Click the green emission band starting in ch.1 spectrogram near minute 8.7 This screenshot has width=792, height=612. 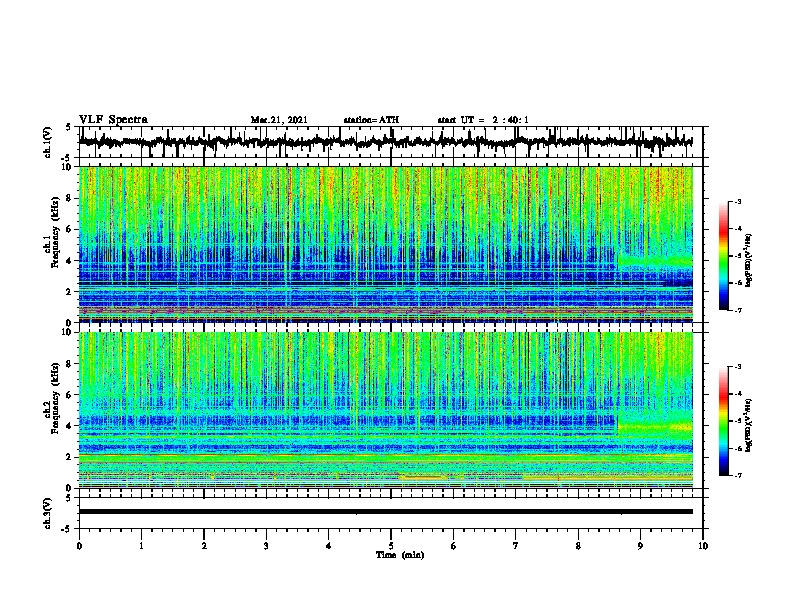655,261
